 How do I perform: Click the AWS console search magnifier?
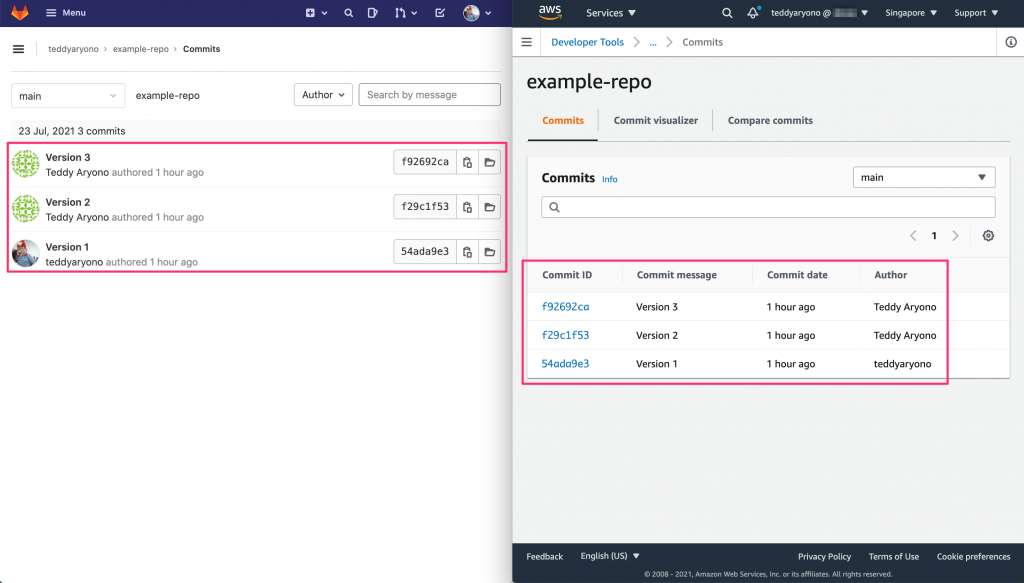point(727,13)
